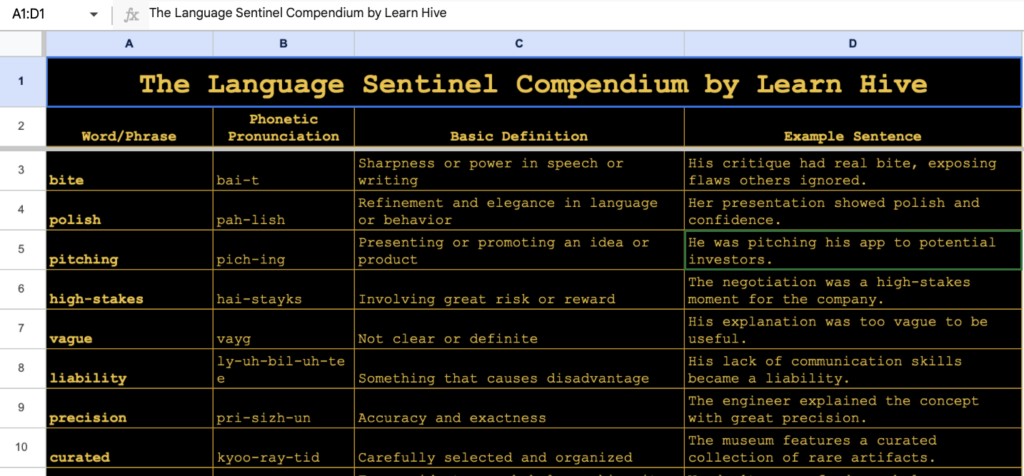Click the cell containing curated

(x=129, y=448)
